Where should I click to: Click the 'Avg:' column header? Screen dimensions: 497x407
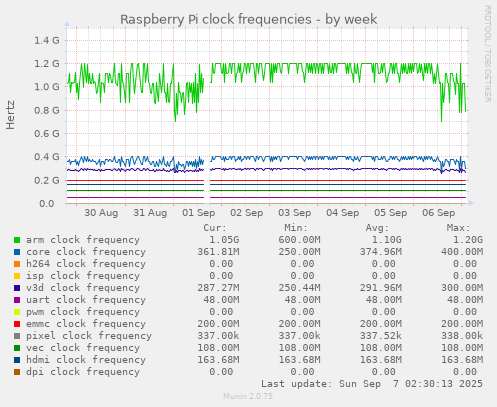pos(377,228)
